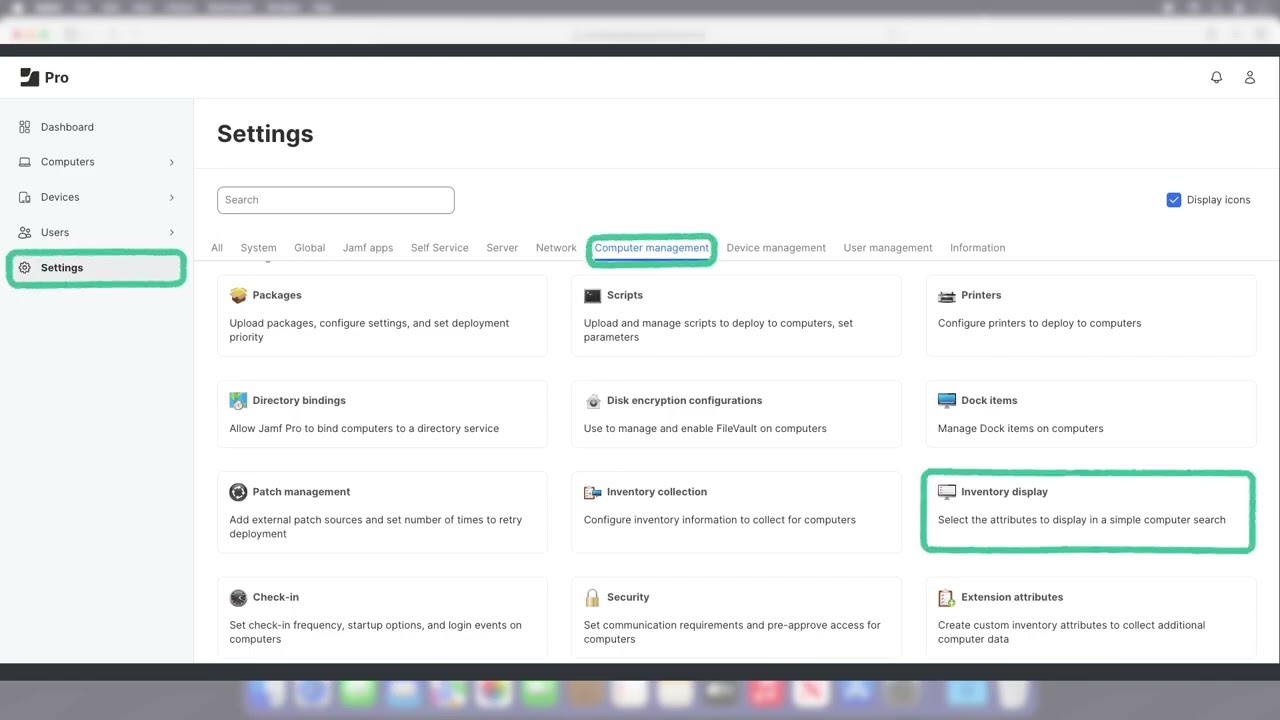Image resolution: width=1280 pixels, height=720 pixels.
Task: Switch to the Device management tab
Action: pyautogui.click(x=776, y=248)
